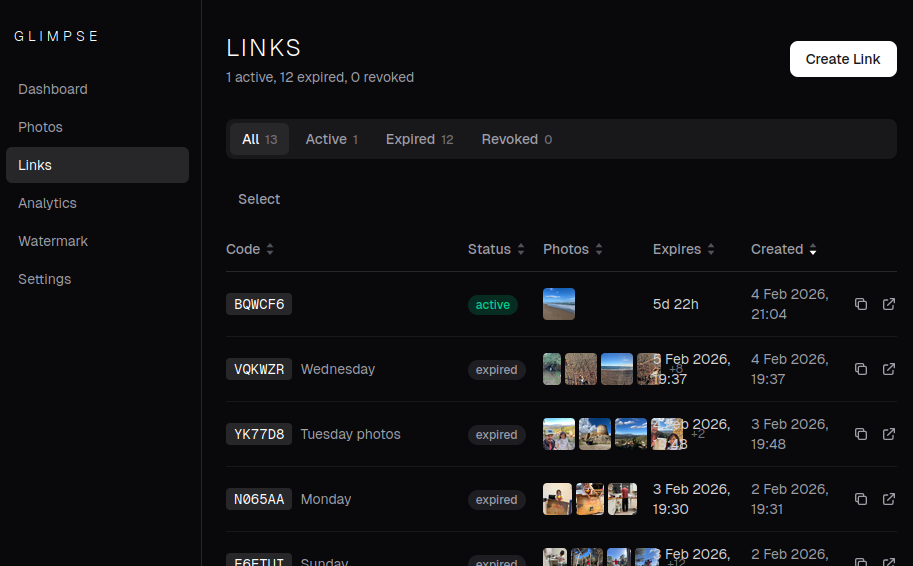The height and width of the screenshot is (566, 913).
Task: Show only Active links tab
Action: (331, 139)
